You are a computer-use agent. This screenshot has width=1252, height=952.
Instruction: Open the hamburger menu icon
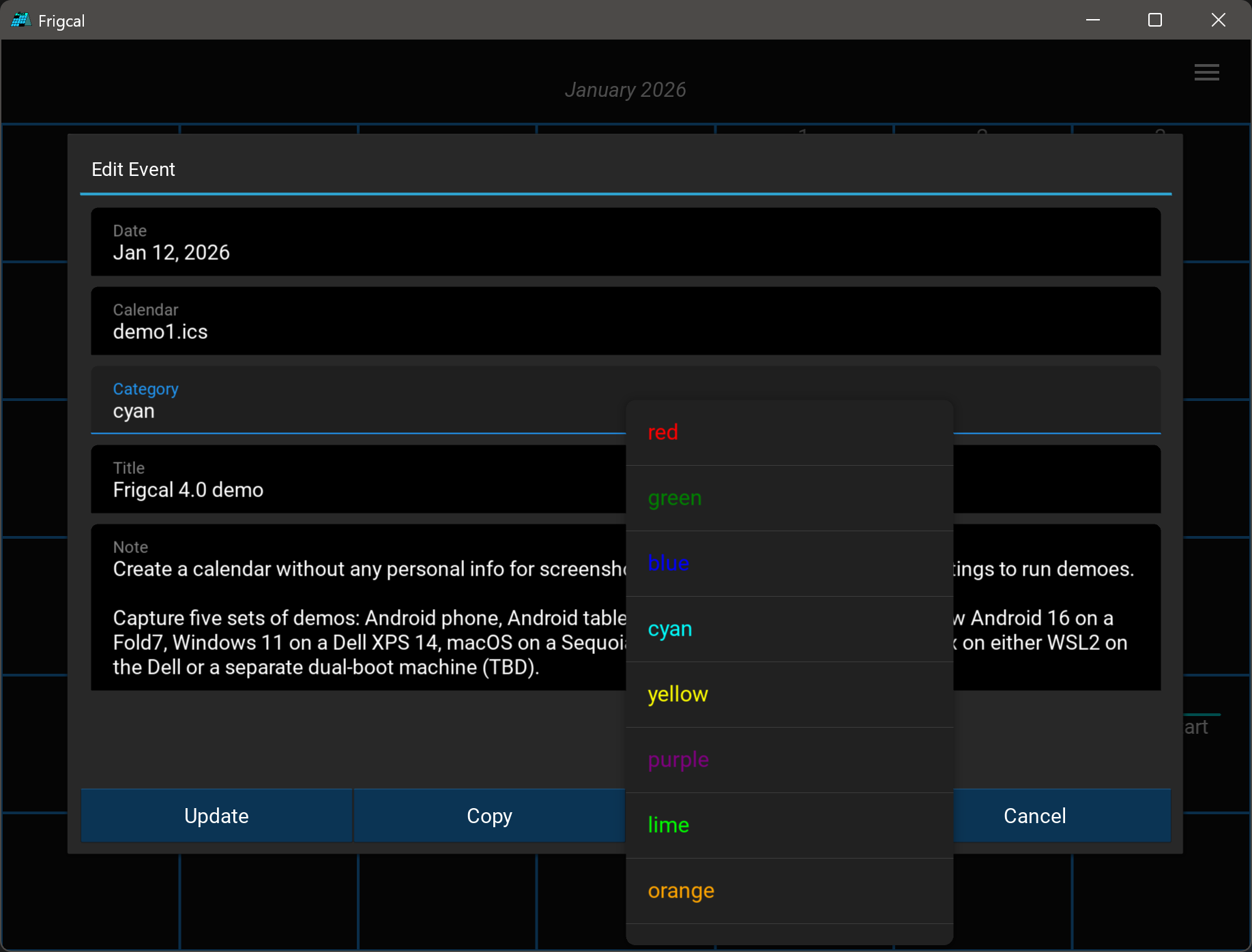(1206, 72)
